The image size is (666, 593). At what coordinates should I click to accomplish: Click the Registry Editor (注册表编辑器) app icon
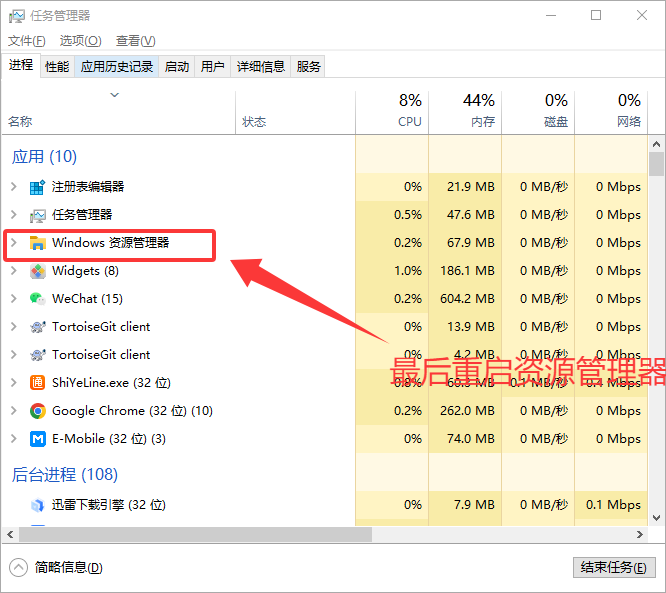pos(37,187)
